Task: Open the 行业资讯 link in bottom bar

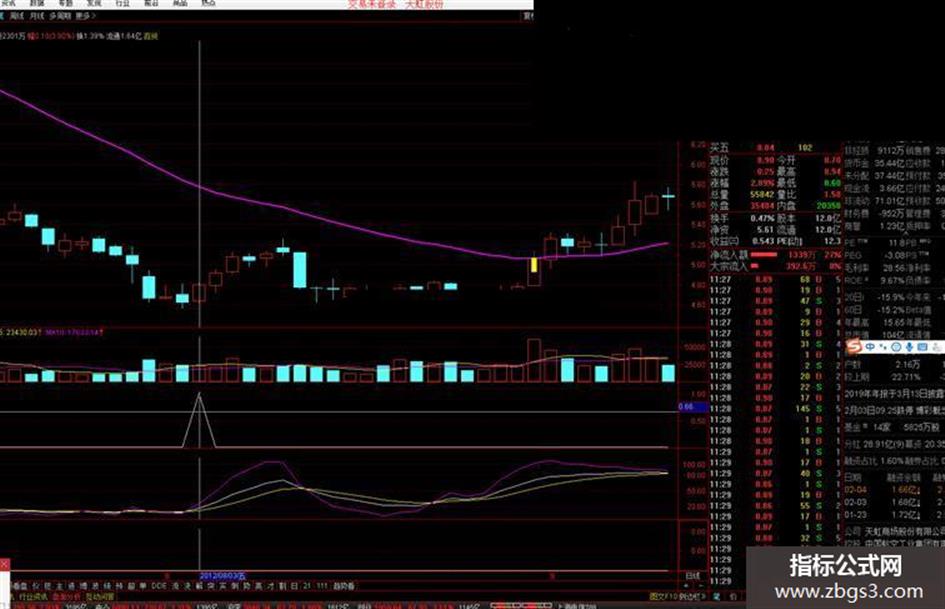Action: (x=33, y=596)
